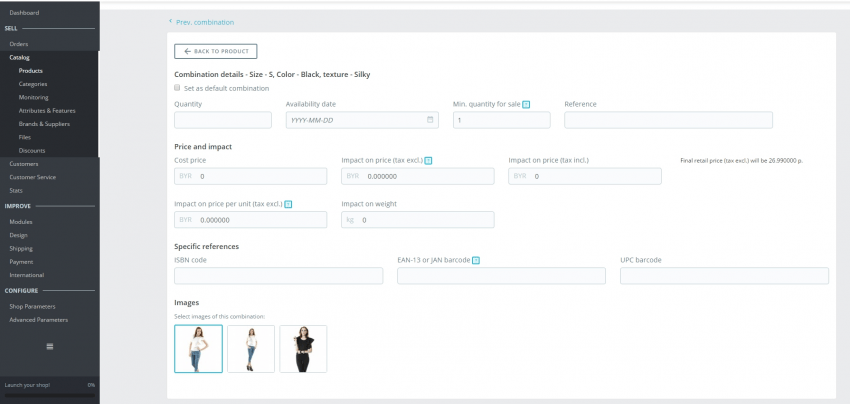The height and width of the screenshot is (404, 850).
Task: Select Products in the Catalog submenu
Action: [30, 70]
